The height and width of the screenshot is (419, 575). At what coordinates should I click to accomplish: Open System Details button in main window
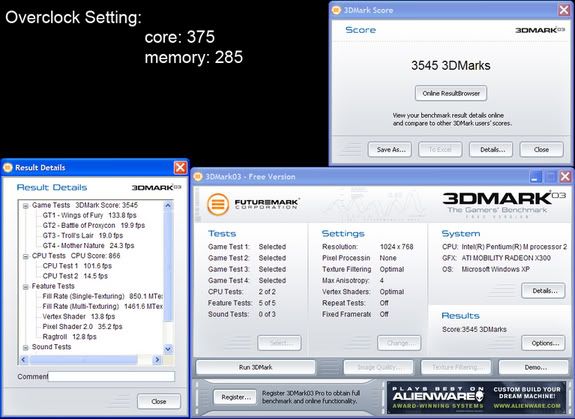[543, 291]
